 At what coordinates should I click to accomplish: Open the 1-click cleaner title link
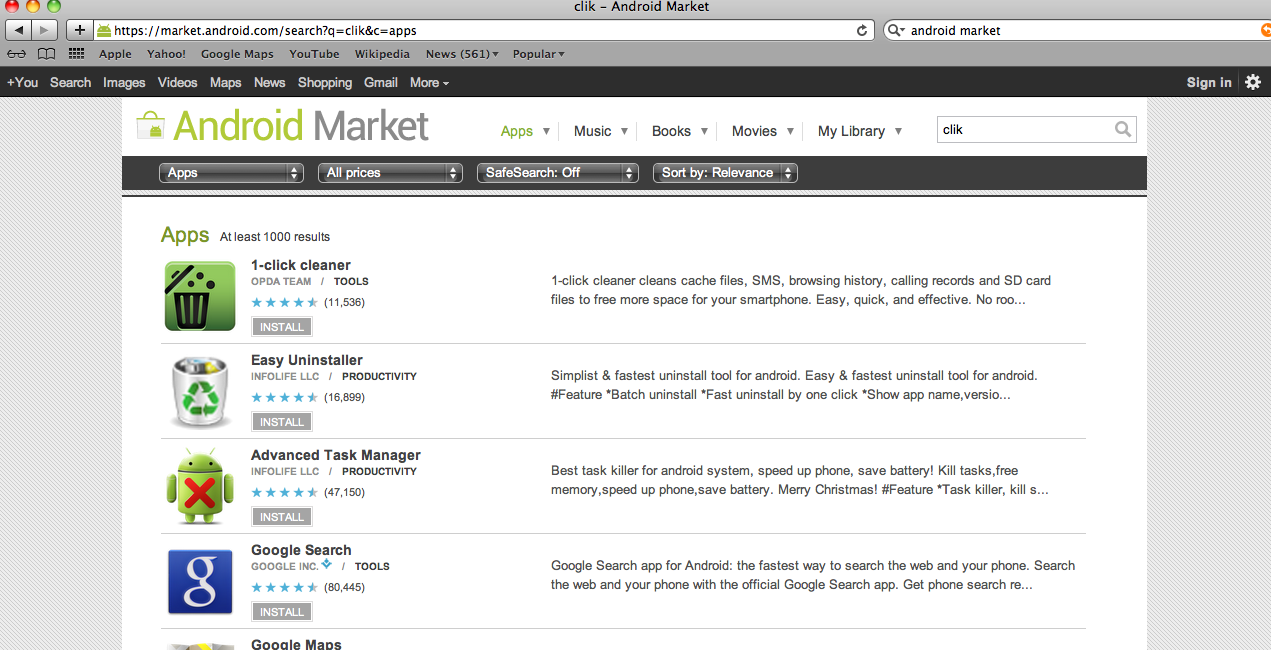(x=301, y=265)
